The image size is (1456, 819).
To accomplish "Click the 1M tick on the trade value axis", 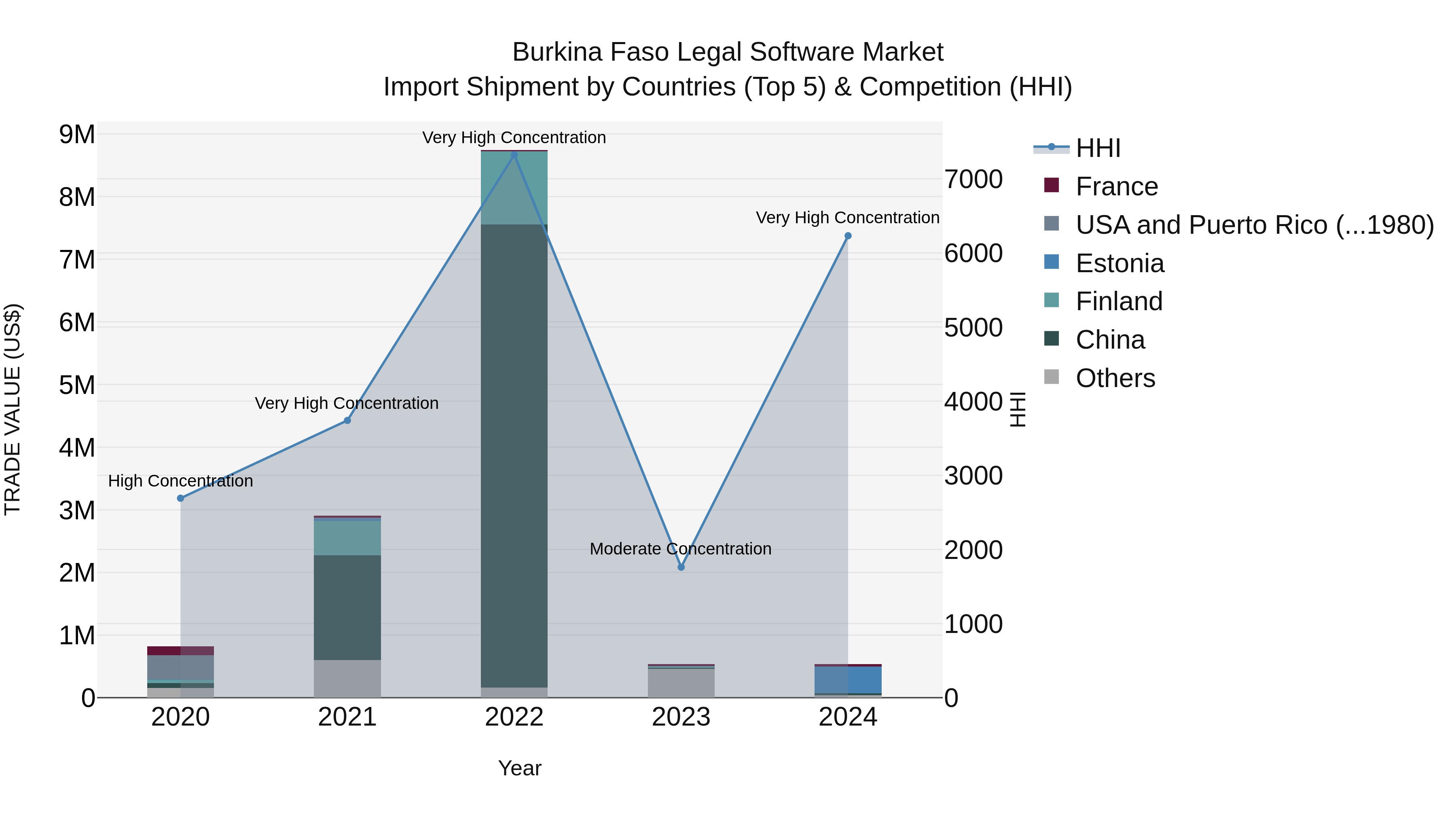I will (x=77, y=636).
